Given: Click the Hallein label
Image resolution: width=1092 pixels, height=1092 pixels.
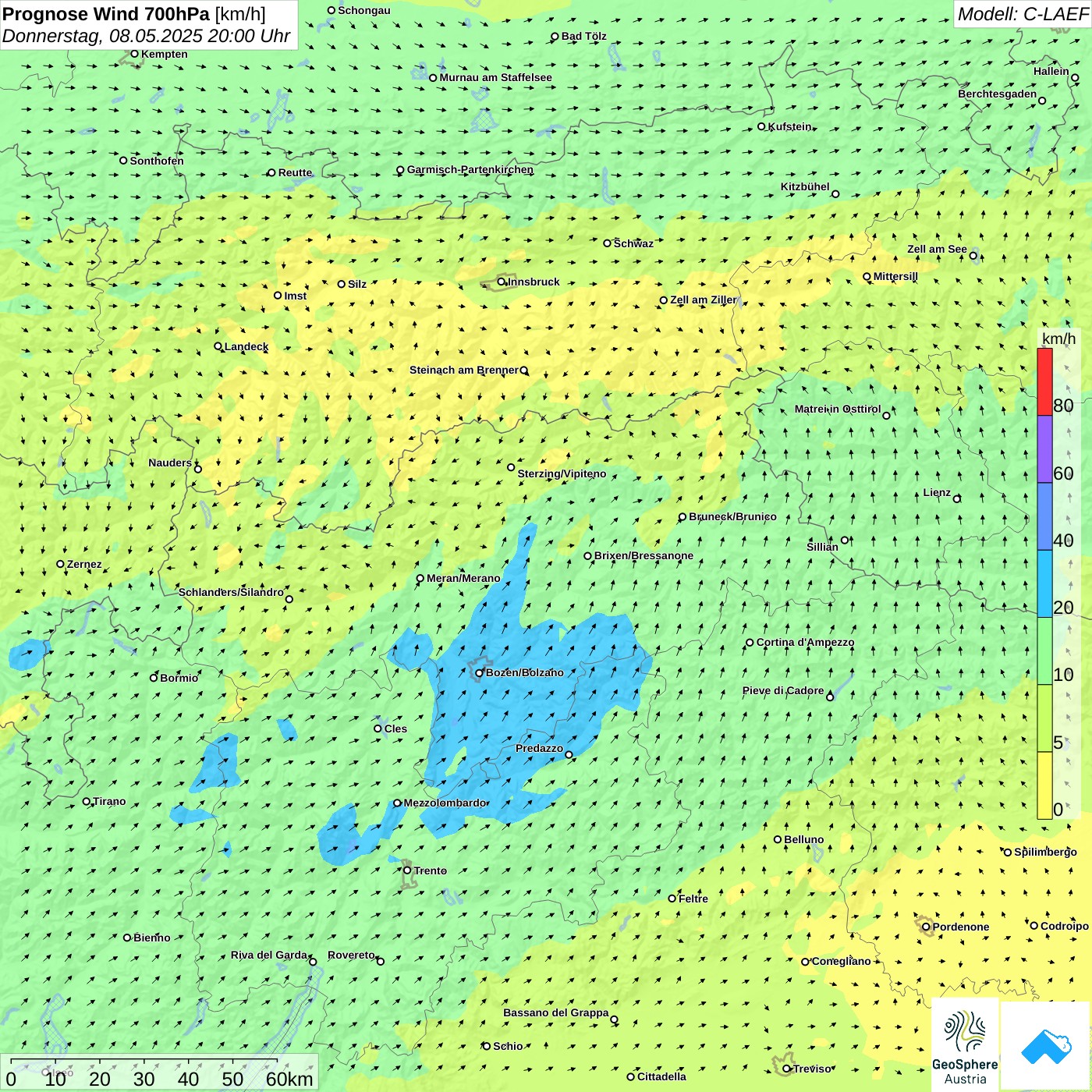Looking at the screenshot, I should pyautogui.click(x=1051, y=71).
